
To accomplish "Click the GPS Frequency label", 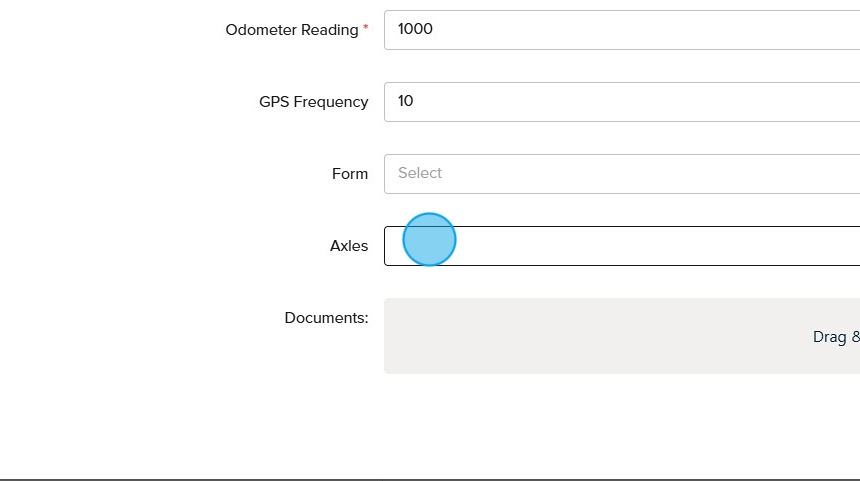I will (x=313, y=102).
